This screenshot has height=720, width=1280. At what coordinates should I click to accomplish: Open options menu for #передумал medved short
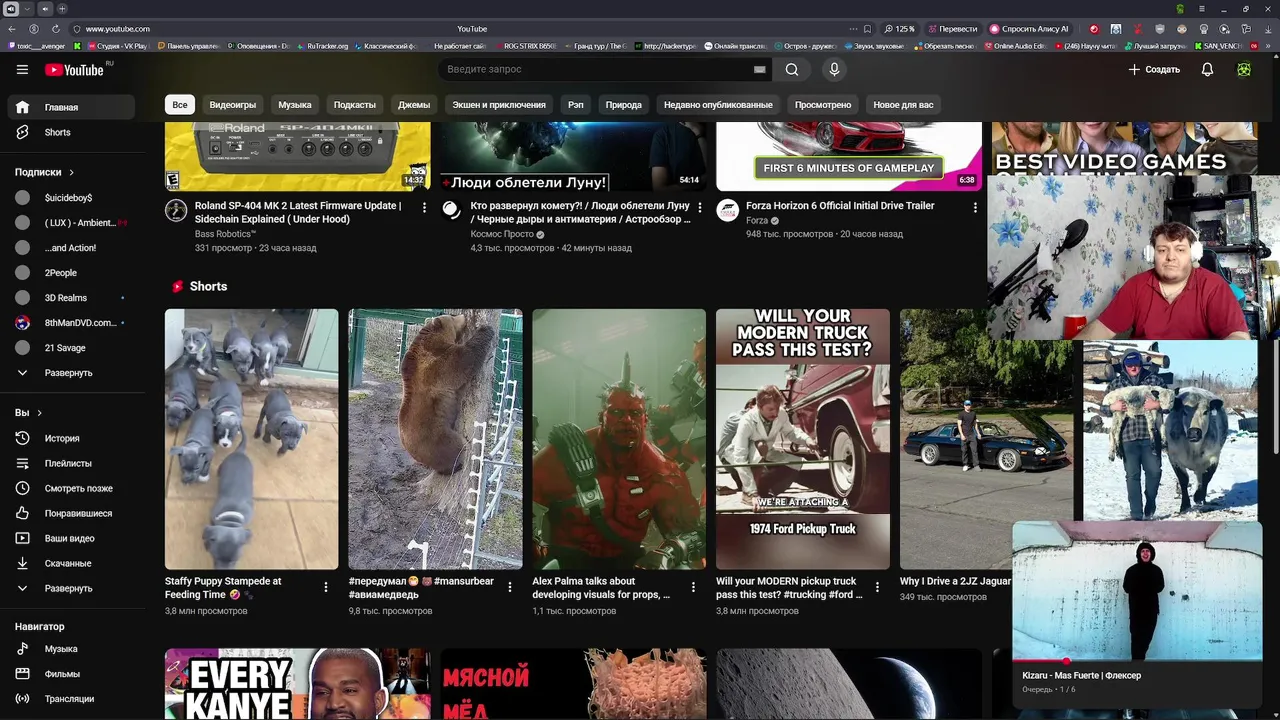509,587
